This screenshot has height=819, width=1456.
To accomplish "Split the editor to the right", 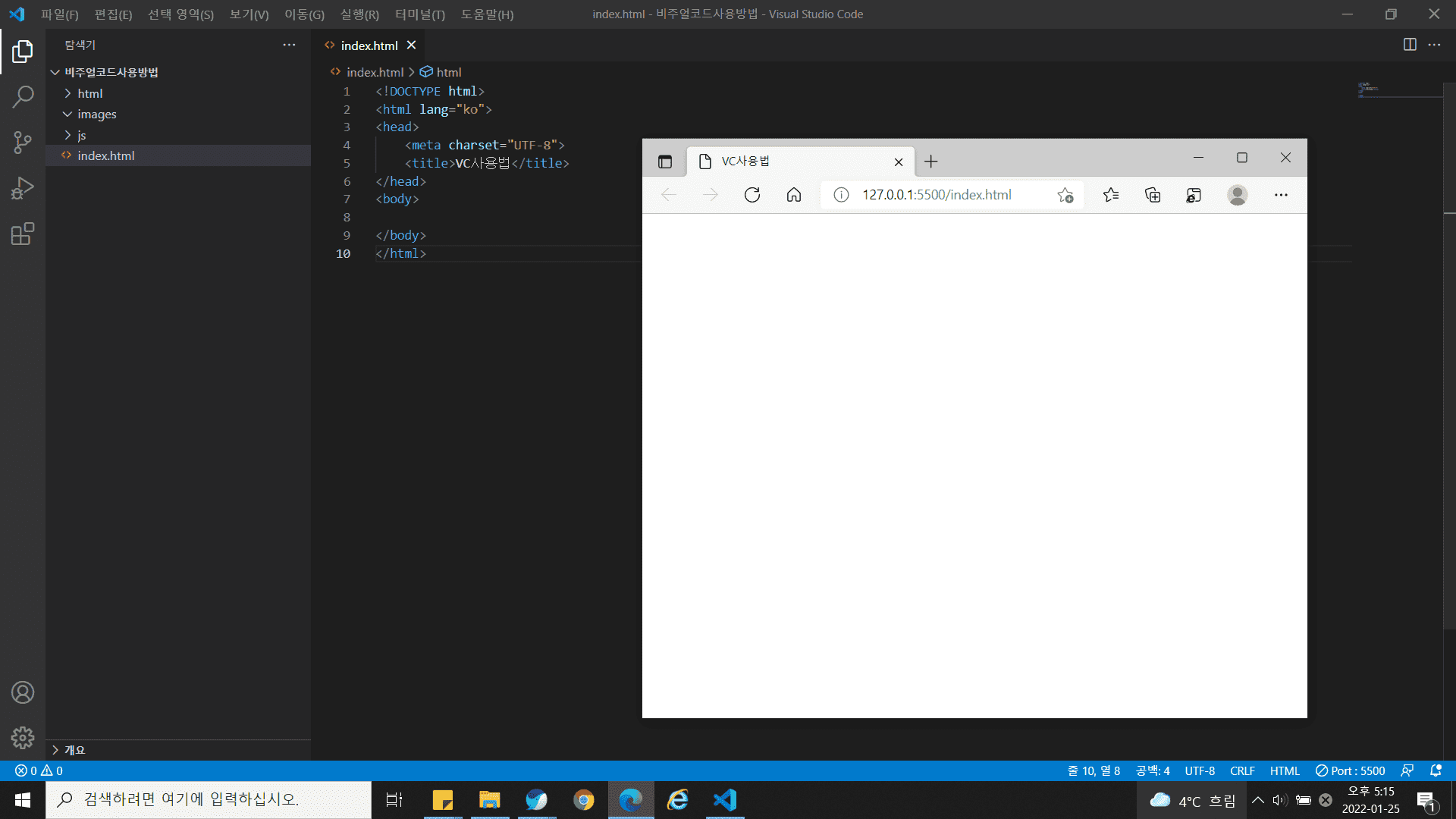I will 1409,45.
